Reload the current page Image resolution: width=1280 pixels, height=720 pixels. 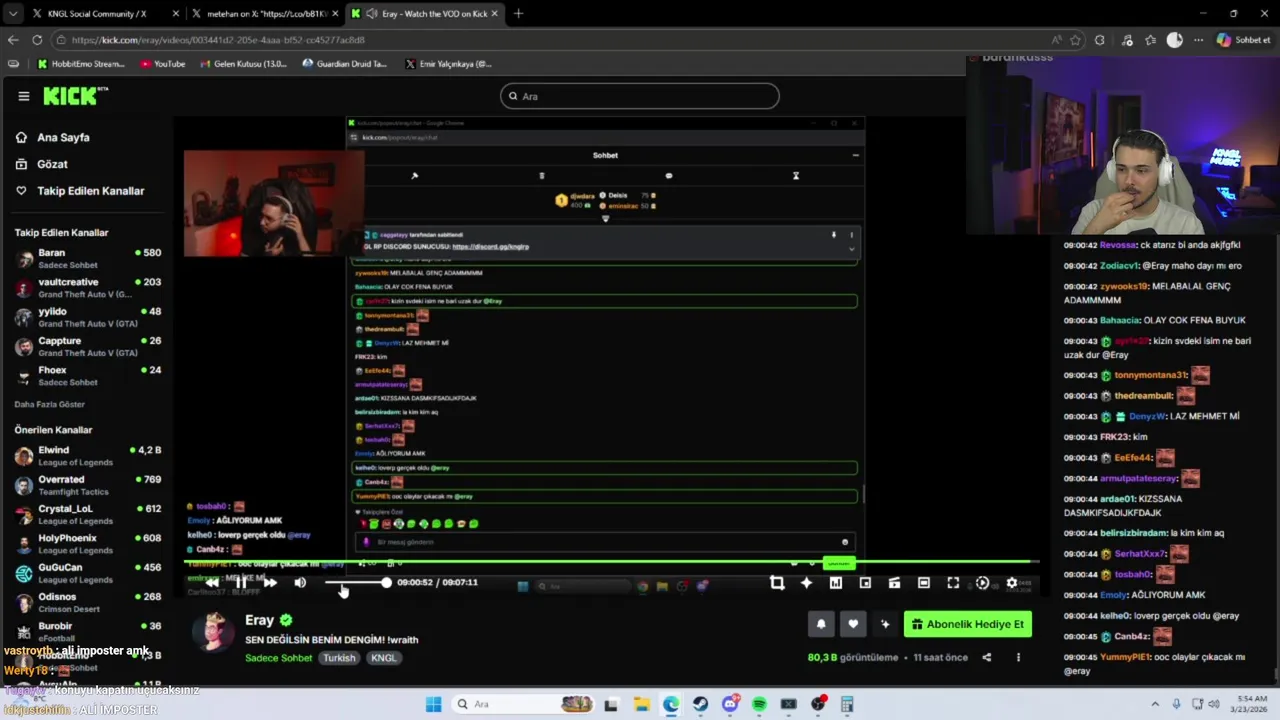click(37, 40)
